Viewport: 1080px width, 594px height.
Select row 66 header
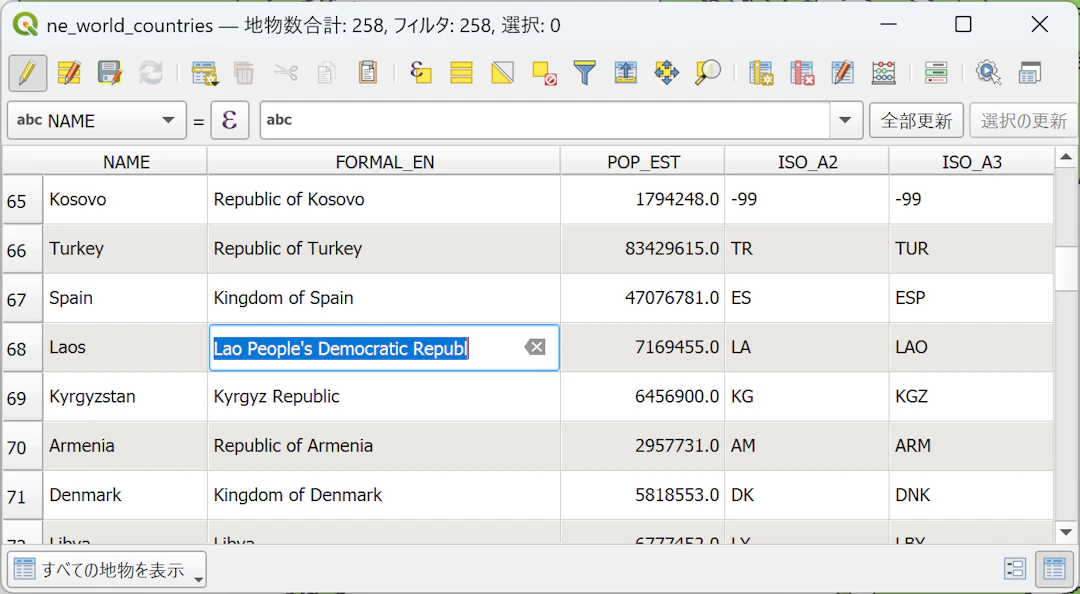[x=22, y=249]
